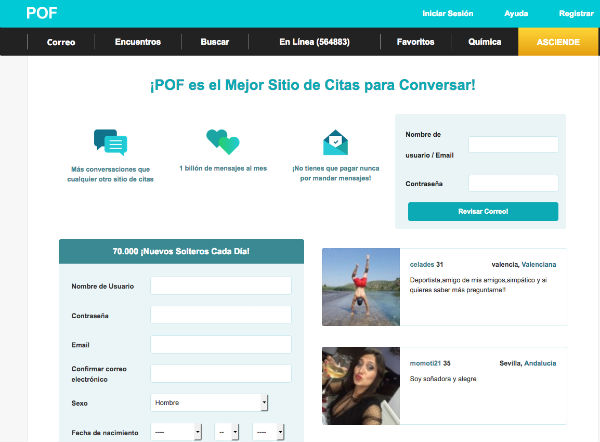Go to the Encuentros tab
Viewport: 600px width, 442px height.
click(138, 42)
